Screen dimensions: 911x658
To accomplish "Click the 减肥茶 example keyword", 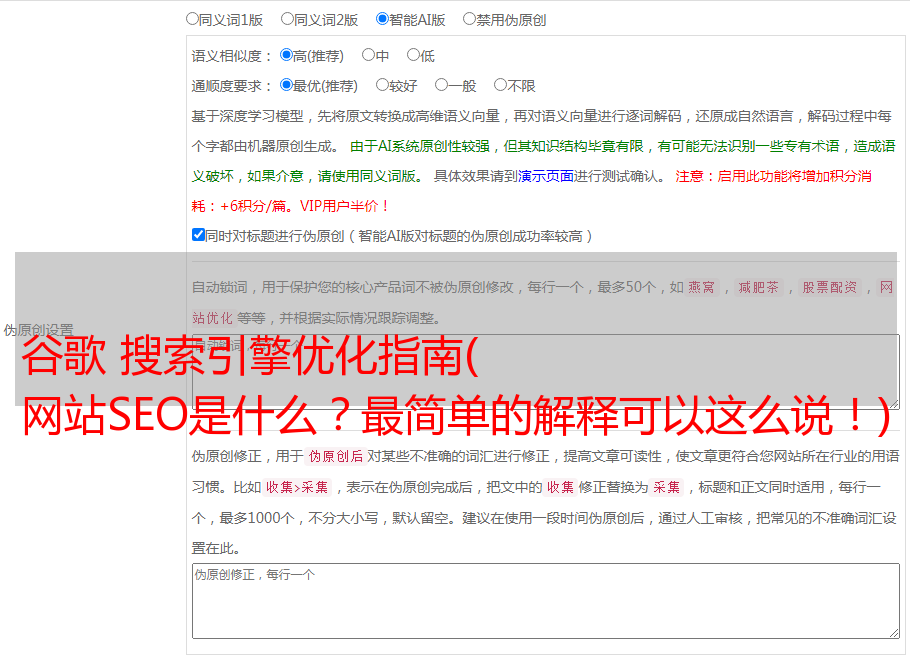I will click(758, 287).
